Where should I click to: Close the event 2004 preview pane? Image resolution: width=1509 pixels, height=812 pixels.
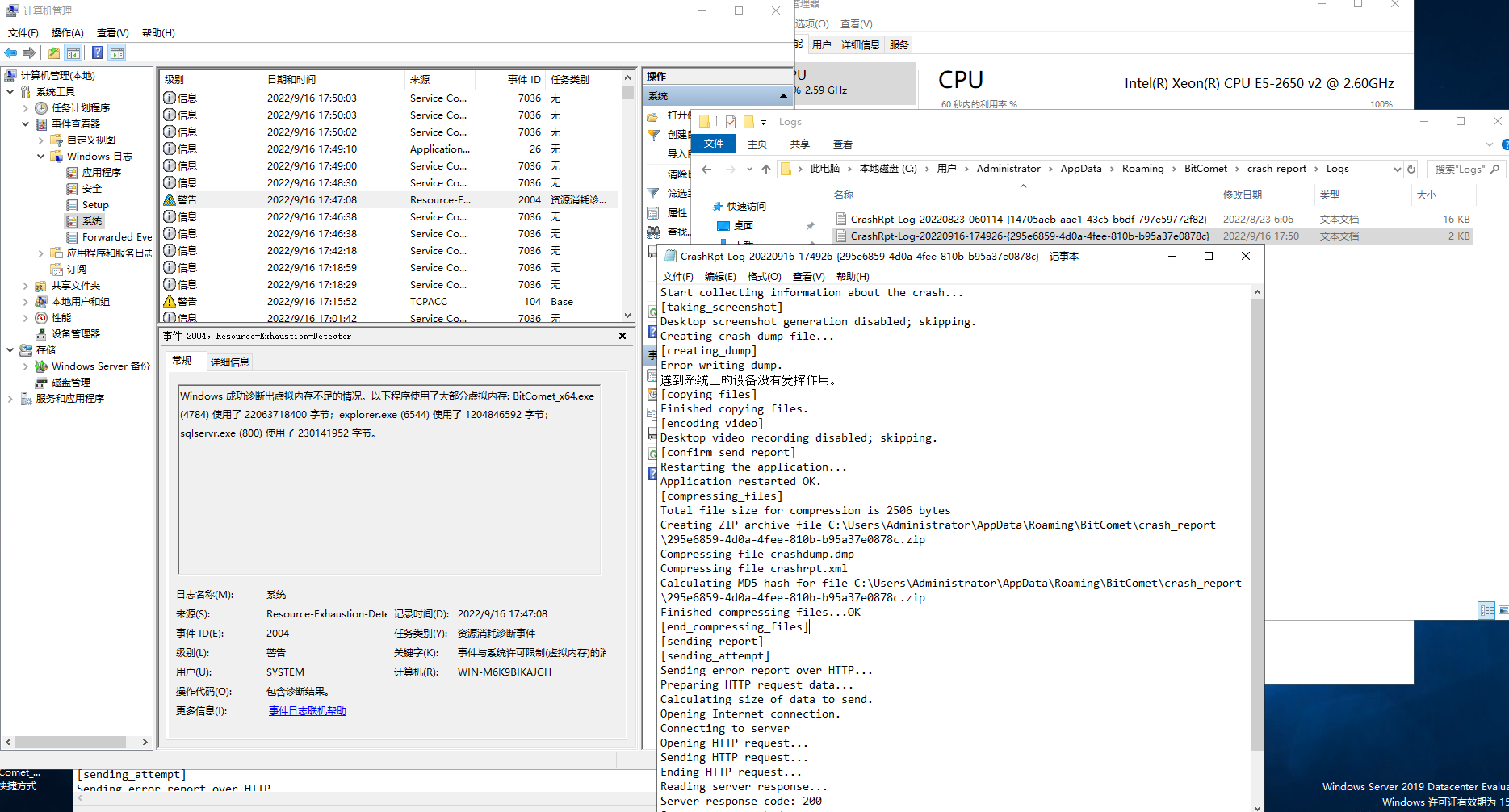point(622,336)
